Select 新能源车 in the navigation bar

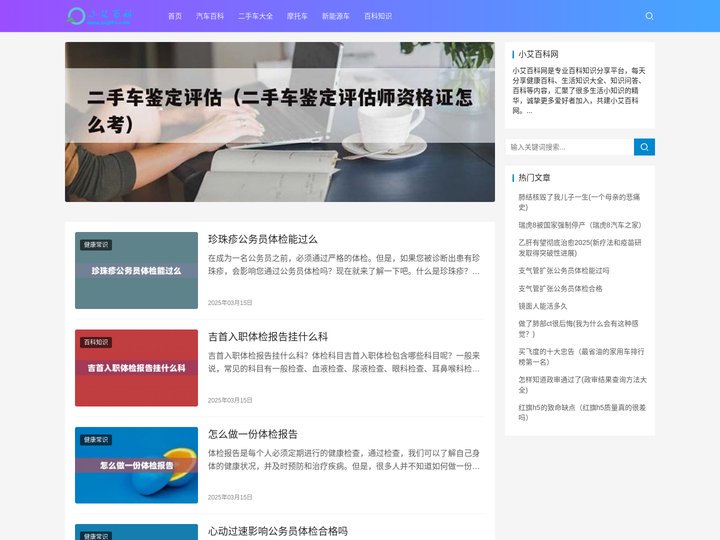(336, 16)
